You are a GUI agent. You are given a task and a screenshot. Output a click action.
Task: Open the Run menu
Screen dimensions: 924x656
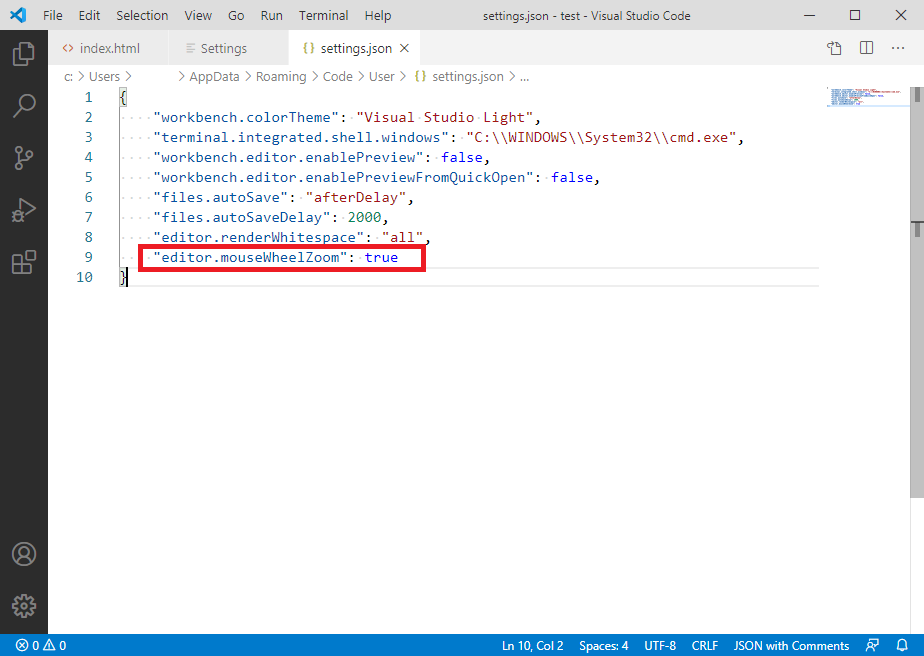pos(272,15)
